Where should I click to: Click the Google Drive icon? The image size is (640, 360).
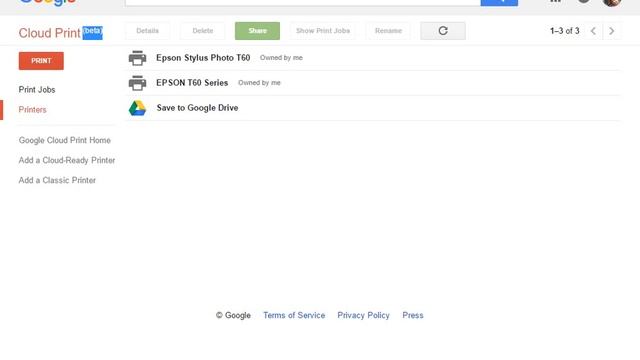pyautogui.click(x=137, y=108)
